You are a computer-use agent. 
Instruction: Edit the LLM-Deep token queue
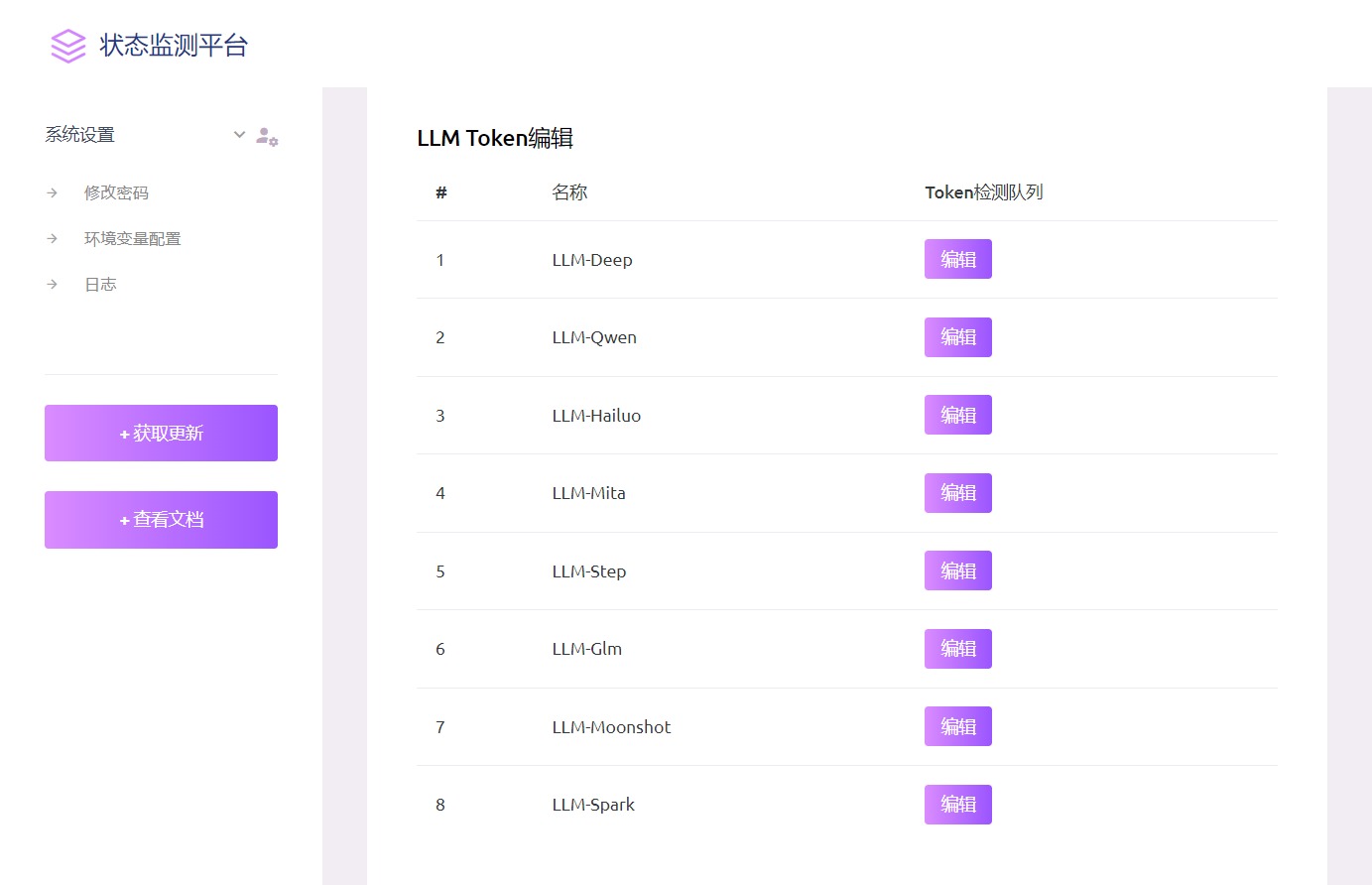pos(957,259)
